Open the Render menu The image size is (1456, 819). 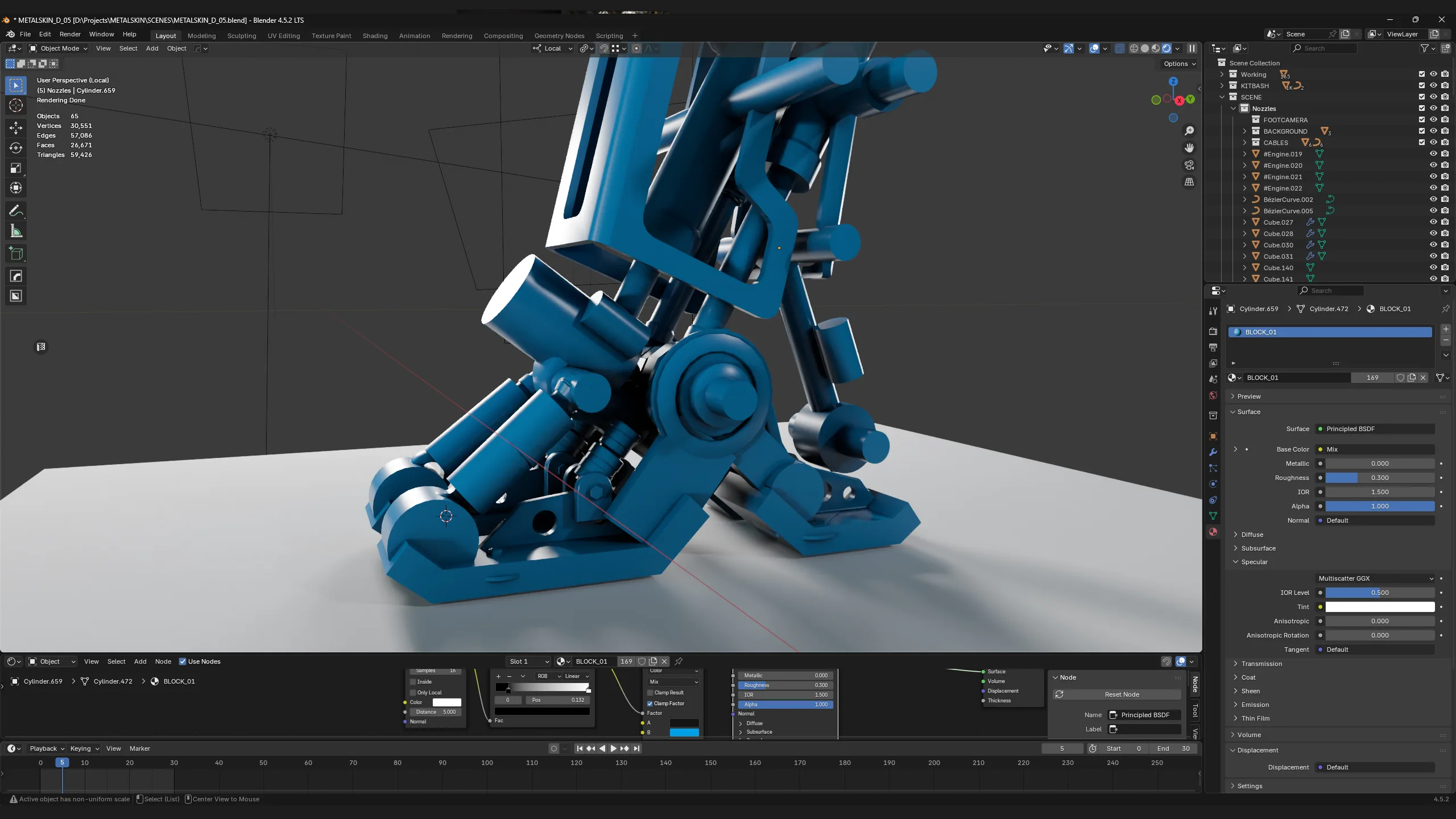(70, 34)
